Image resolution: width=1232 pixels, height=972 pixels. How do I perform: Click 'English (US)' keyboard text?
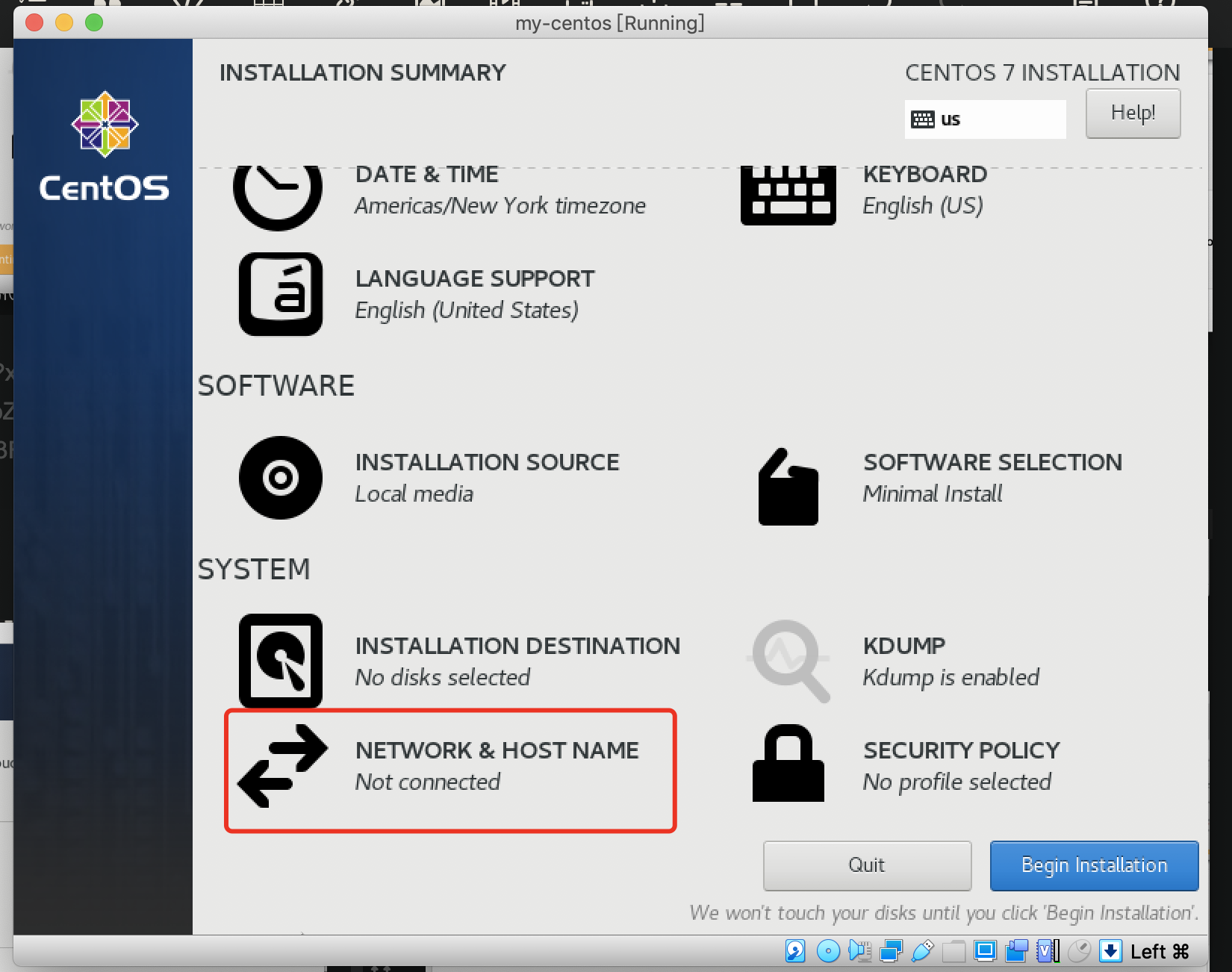point(923,205)
